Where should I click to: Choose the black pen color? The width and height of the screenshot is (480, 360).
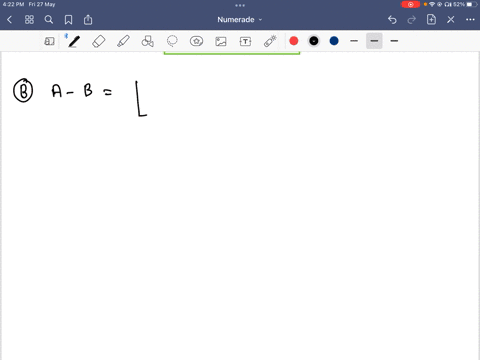[x=314, y=41]
